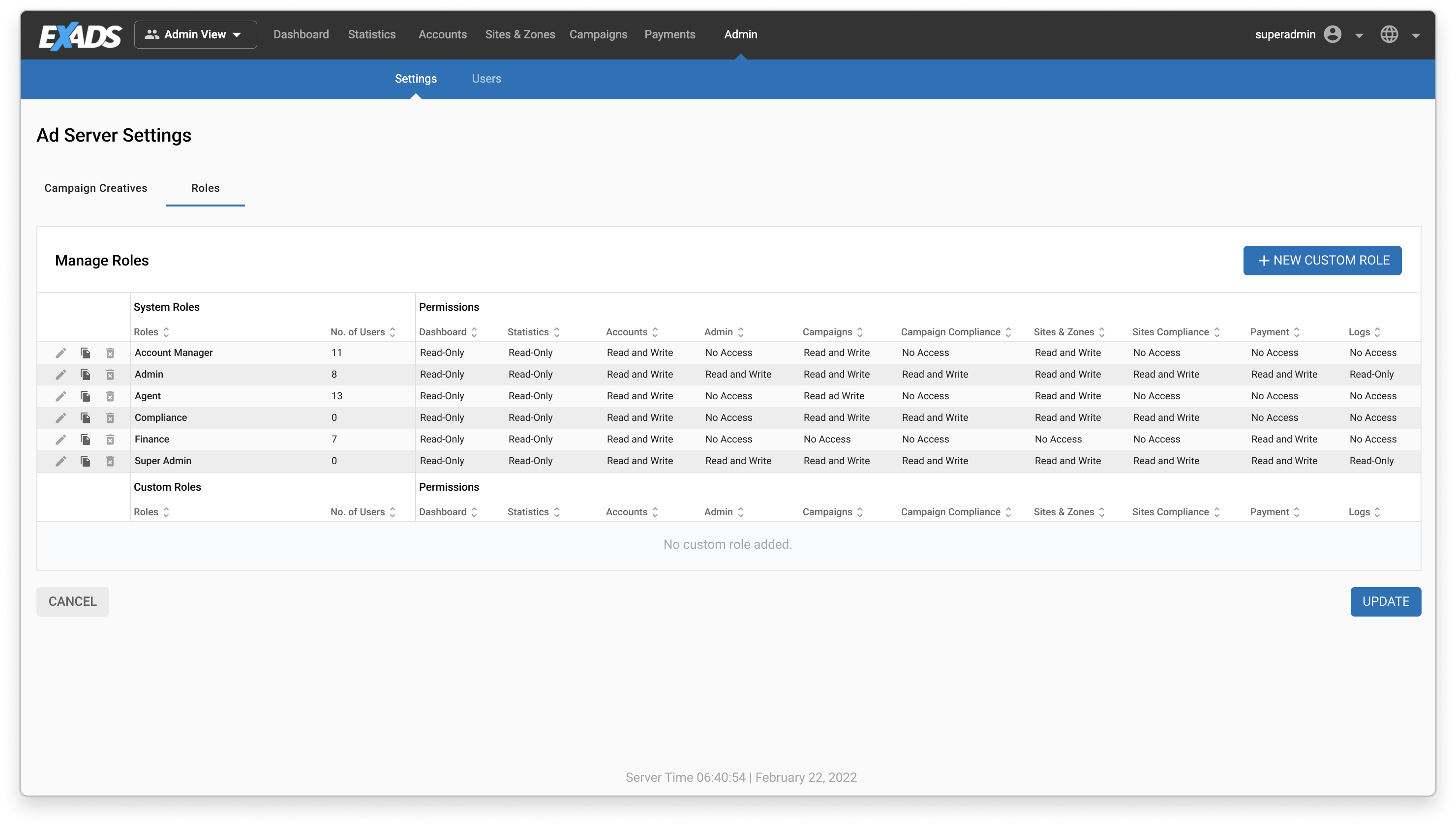
Task: Sort System Roles by Accounts permission
Action: click(655, 332)
